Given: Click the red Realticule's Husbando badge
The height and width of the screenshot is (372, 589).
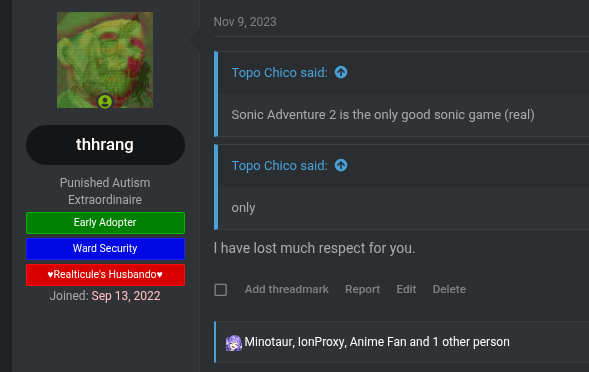Looking at the screenshot, I should click(105, 275).
